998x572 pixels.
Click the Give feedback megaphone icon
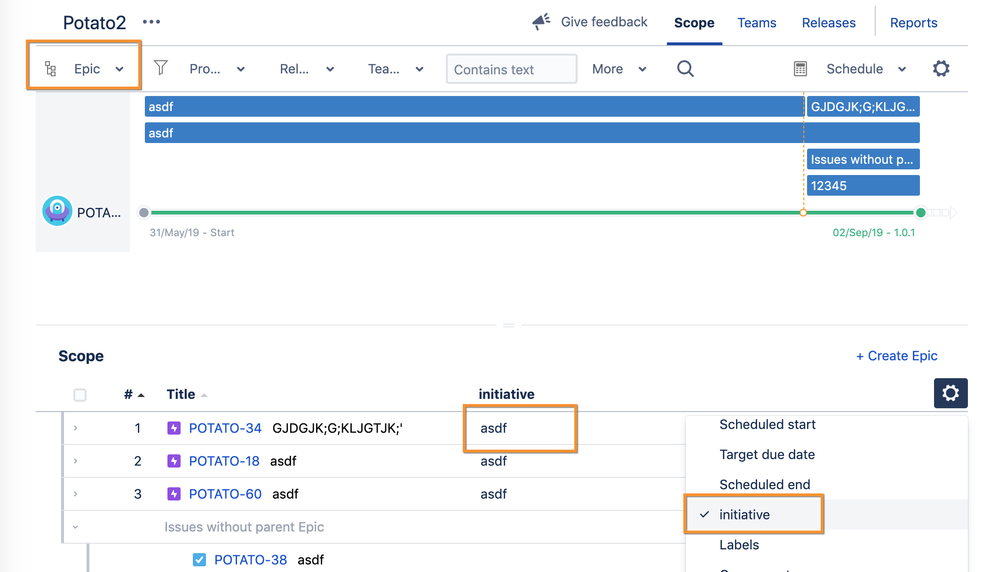click(541, 22)
